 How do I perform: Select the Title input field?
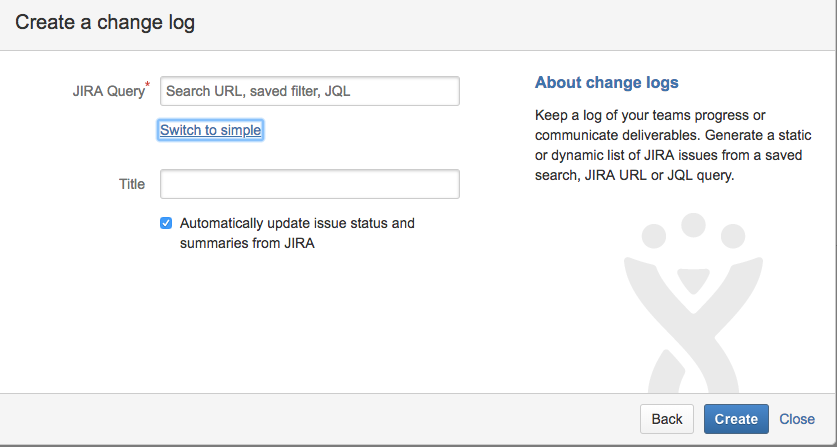310,184
